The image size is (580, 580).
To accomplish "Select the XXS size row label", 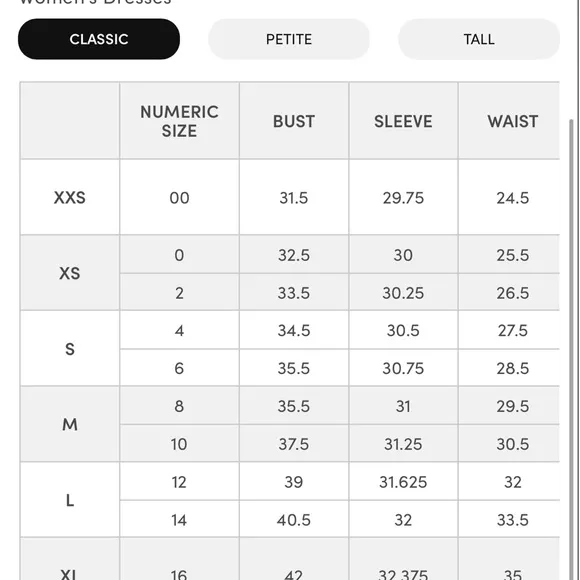I will 70,197.
